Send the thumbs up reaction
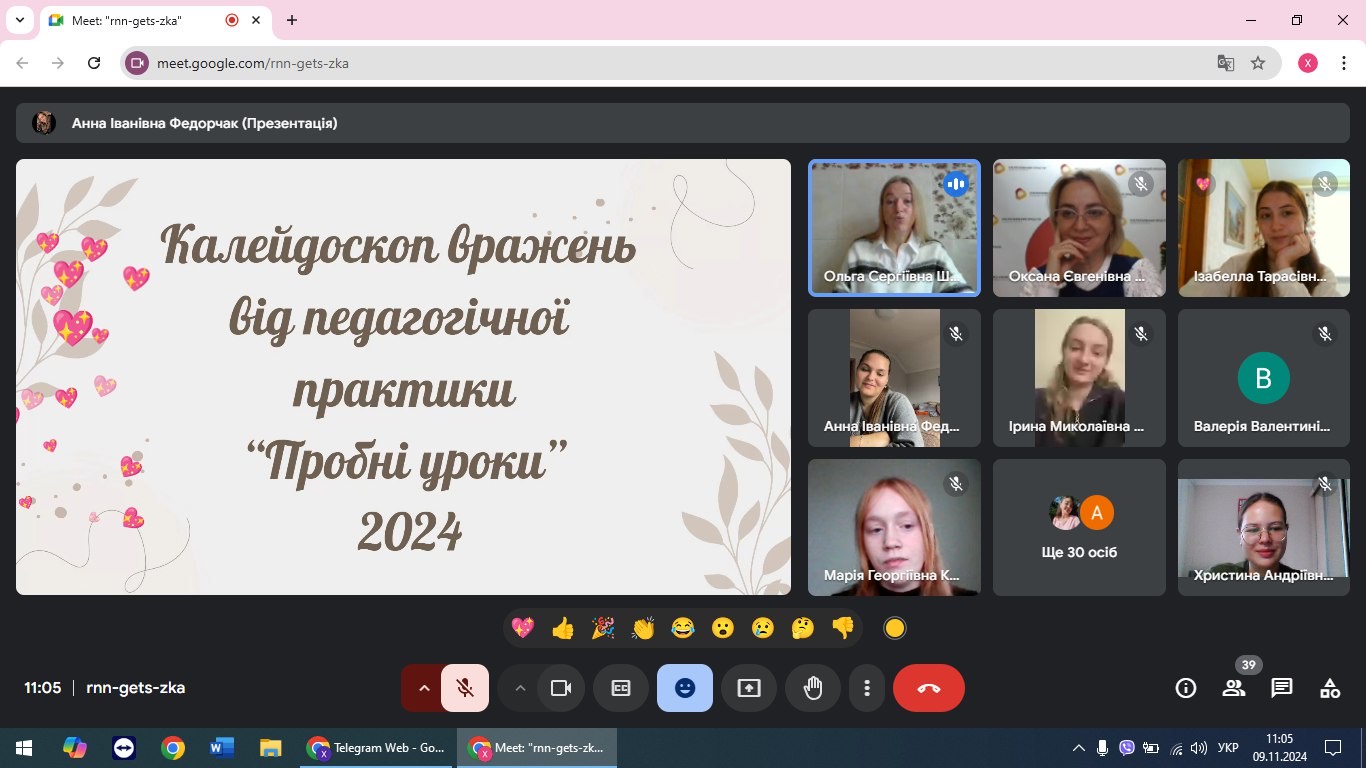This screenshot has height=768, width=1366. click(x=563, y=628)
